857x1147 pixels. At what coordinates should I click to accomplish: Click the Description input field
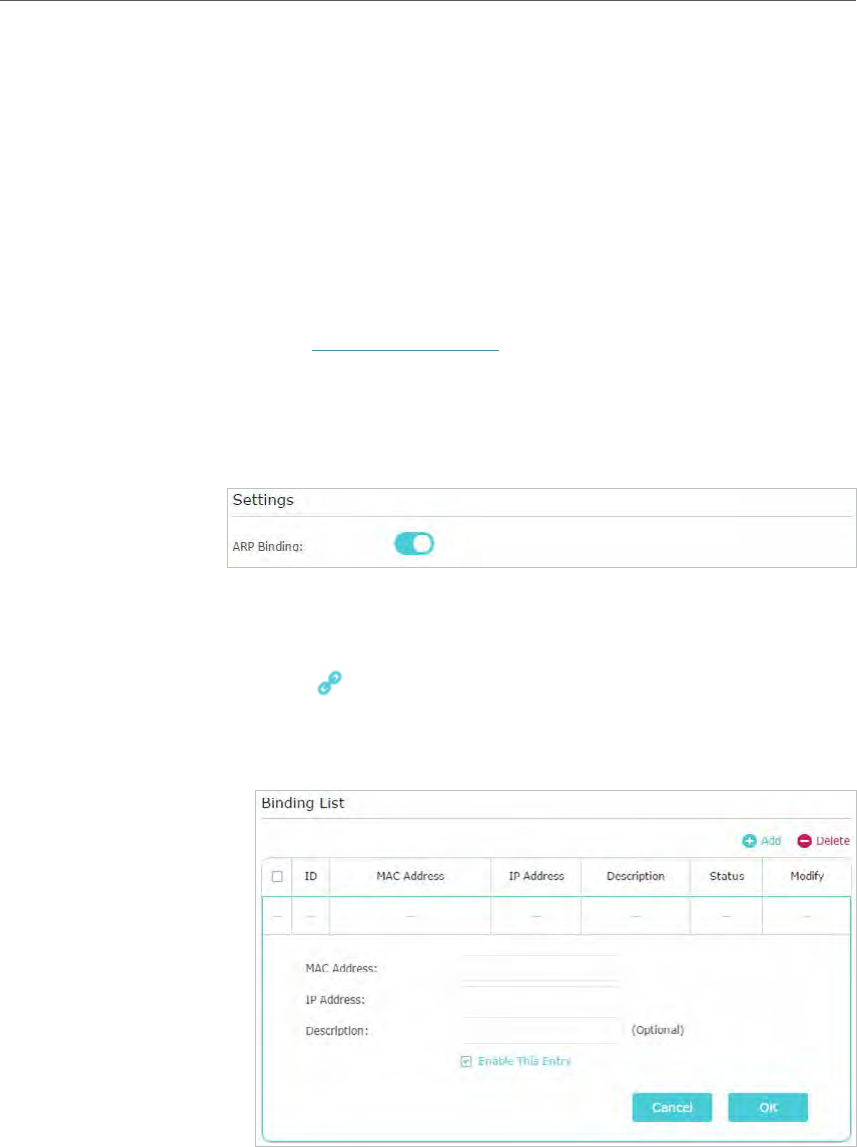(x=541, y=1030)
